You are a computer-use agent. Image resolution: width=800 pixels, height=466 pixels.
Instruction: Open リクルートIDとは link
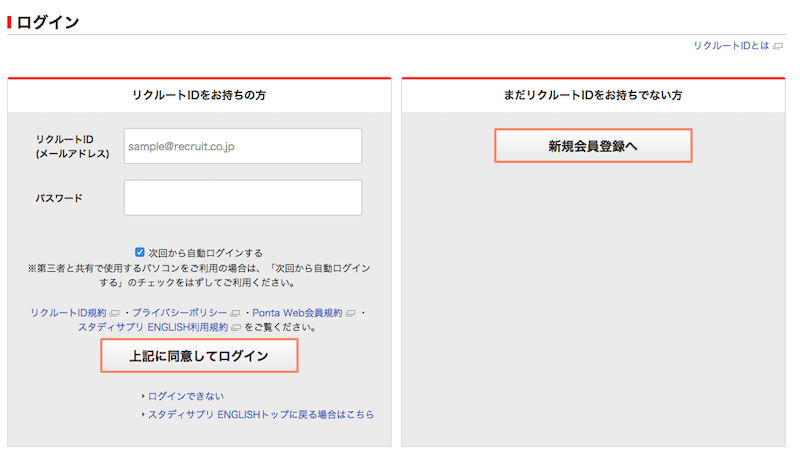pyautogui.click(x=731, y=46)
